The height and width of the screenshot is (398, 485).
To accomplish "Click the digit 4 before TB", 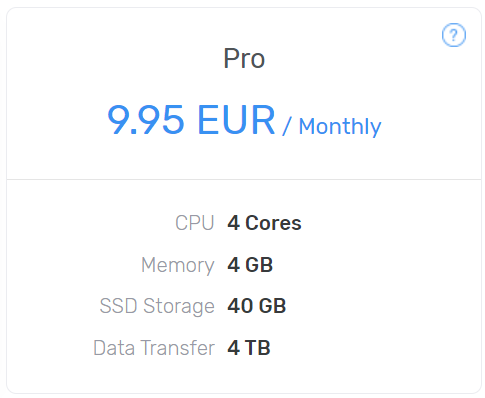I will (x=233, y=348).
